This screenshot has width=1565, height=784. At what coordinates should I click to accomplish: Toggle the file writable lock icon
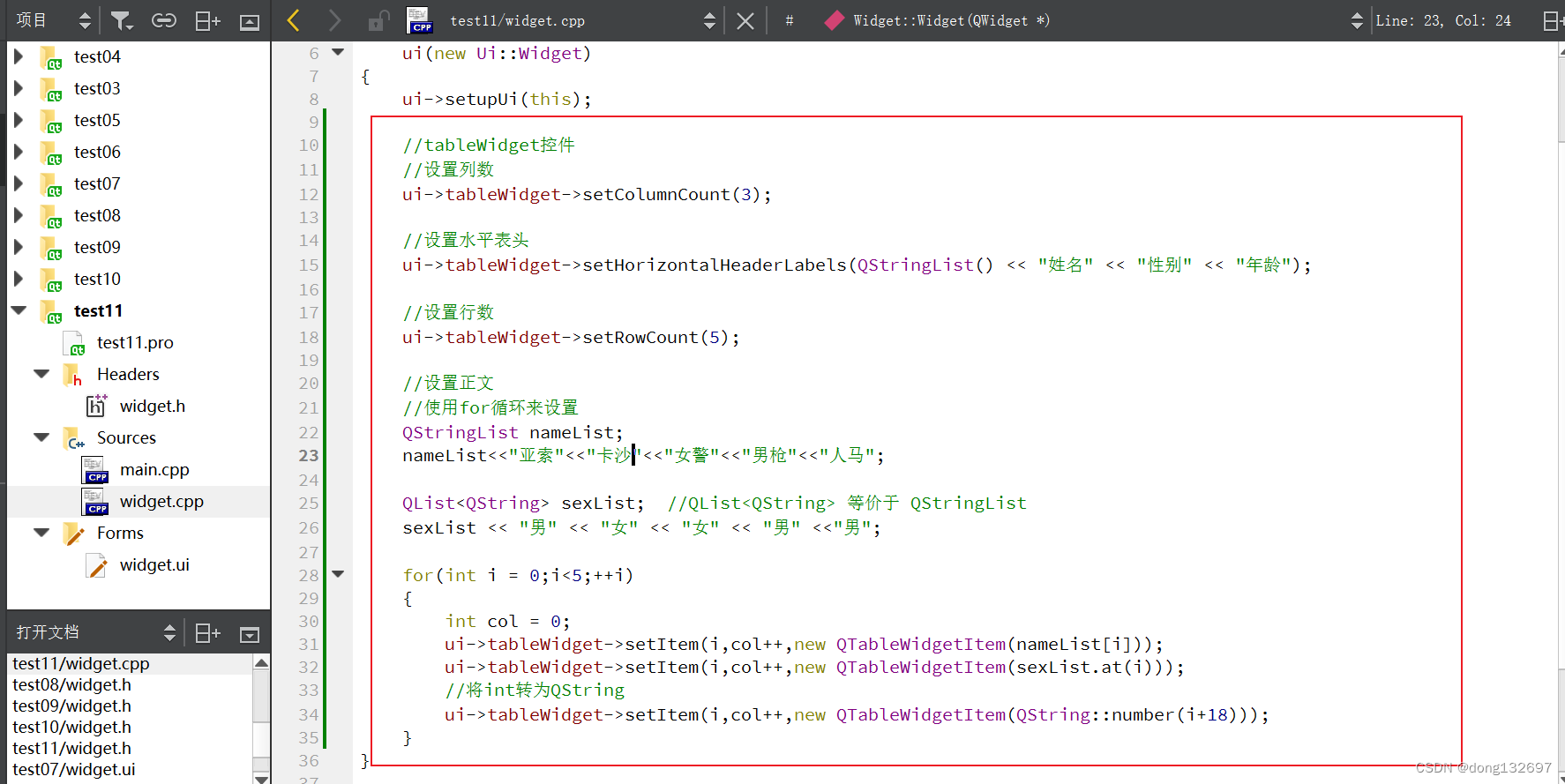click(x=378, y=20)
